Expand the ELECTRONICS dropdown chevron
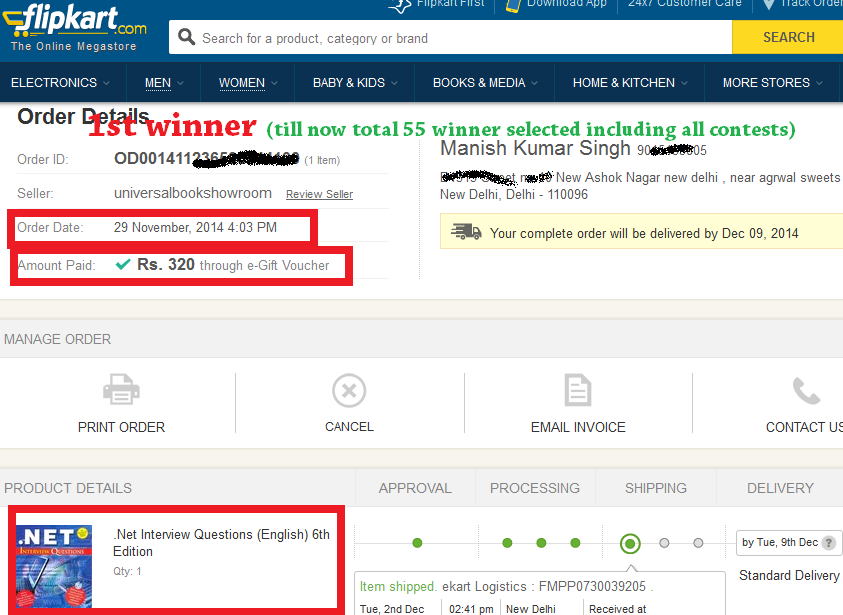 click(x=106, y=83)
